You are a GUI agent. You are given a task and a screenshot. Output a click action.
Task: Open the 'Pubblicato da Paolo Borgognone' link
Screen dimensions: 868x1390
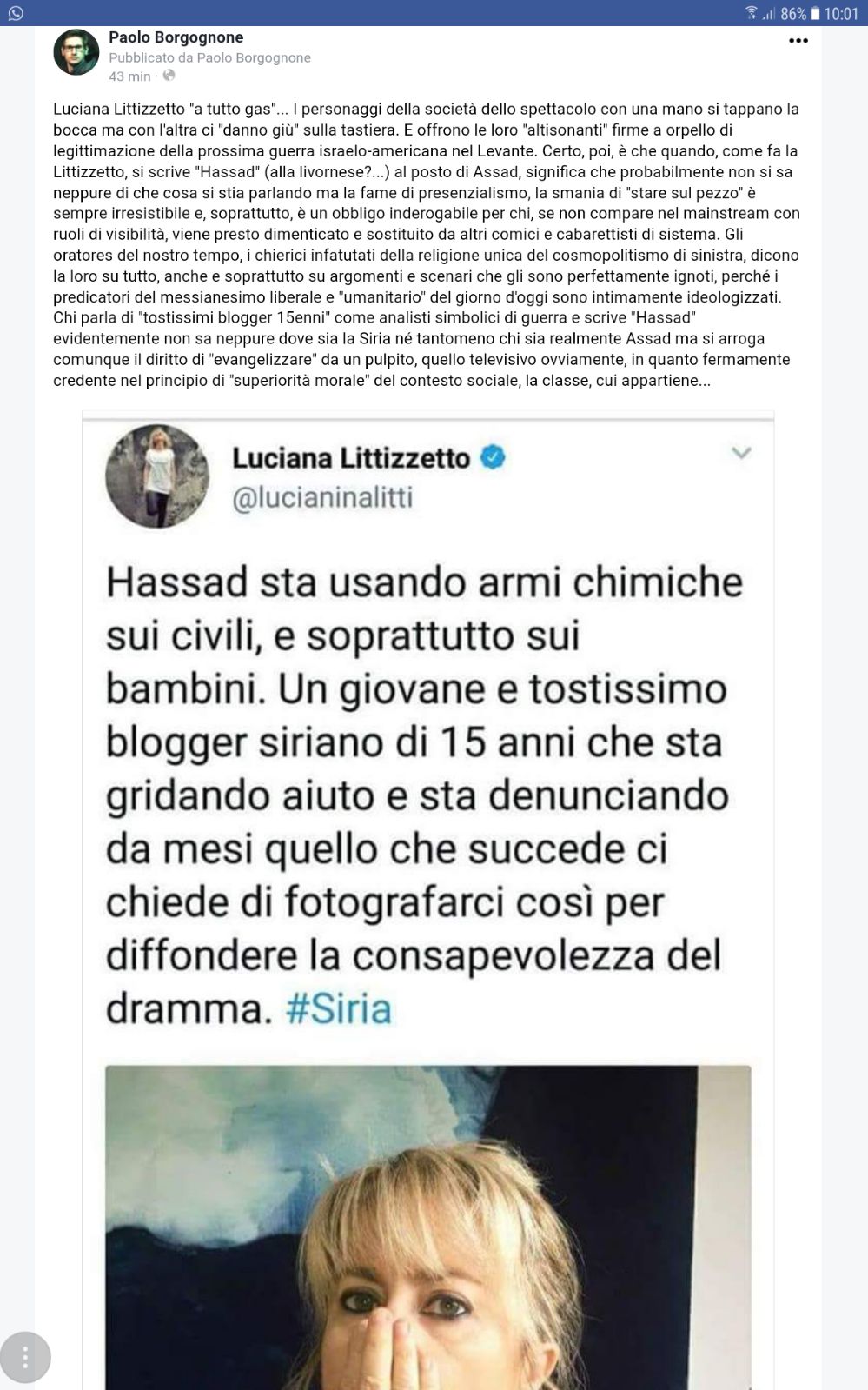click(x=209, y=57)
